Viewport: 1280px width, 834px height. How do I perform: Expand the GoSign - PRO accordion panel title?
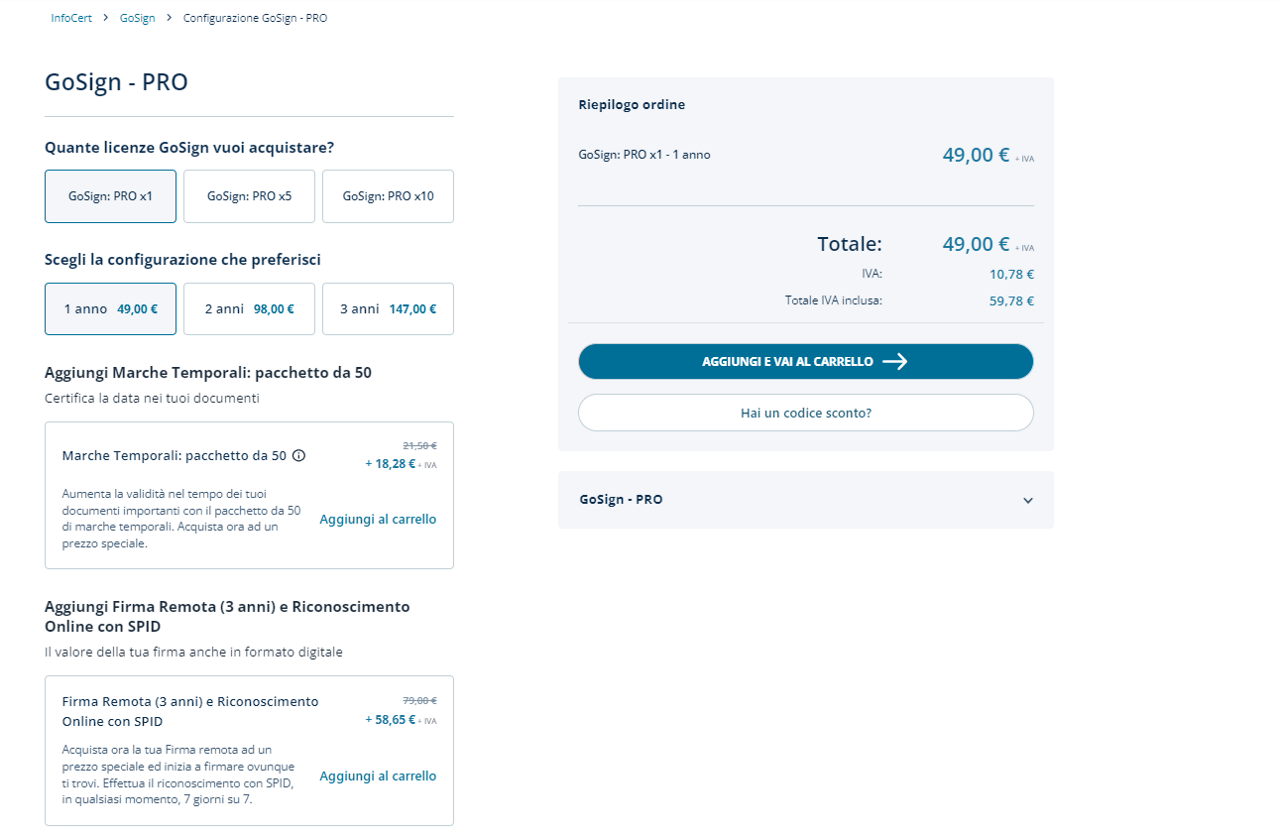621,500
